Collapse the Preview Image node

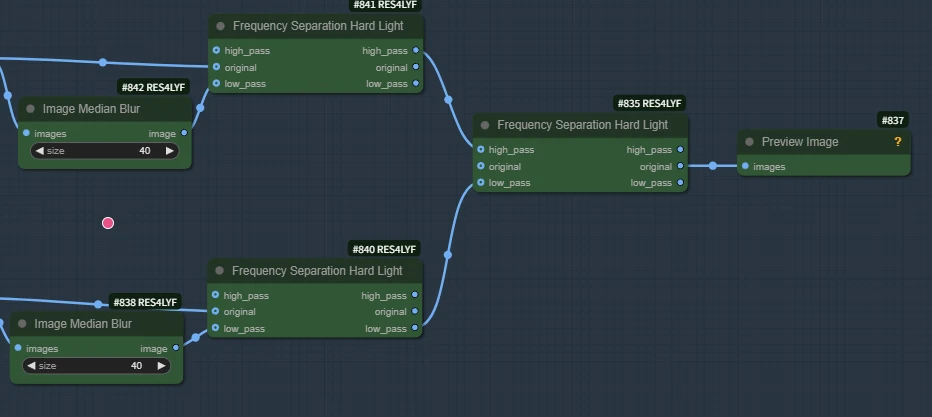tap(749, 142)
